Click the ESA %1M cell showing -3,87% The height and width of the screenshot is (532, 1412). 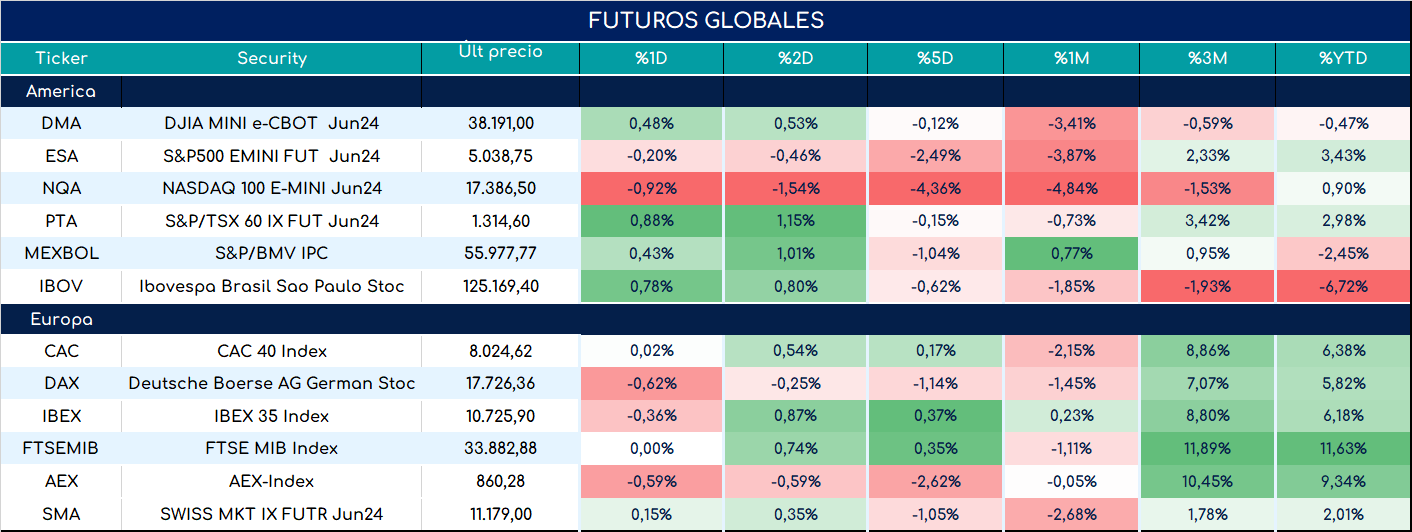[1072, 156]
